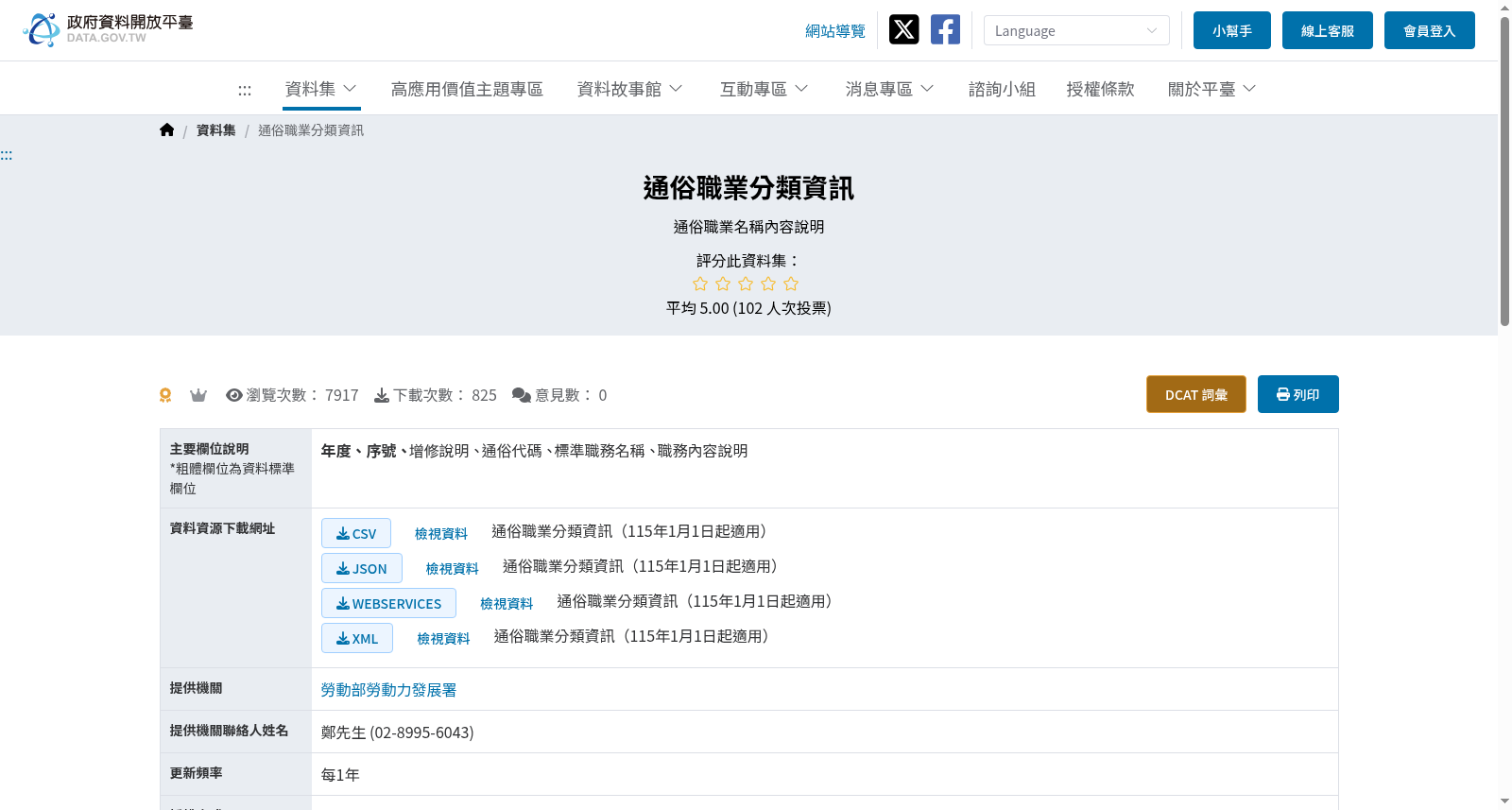Expand the 資料集 menu
The height and width of the screenshot is (810, 1512).
click(321, 89)
